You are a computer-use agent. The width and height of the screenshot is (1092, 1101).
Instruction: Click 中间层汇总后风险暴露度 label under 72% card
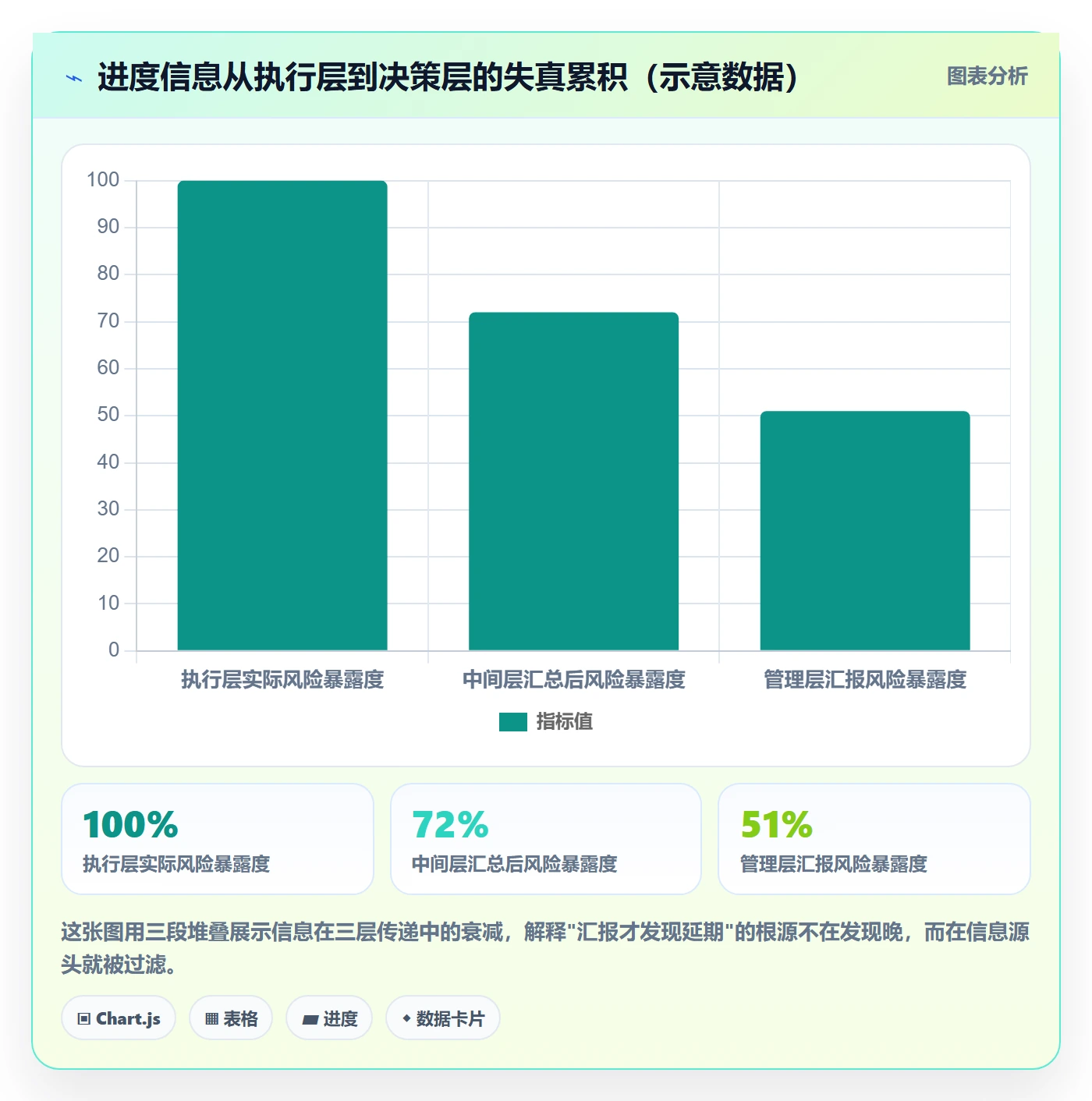[515, 864]
